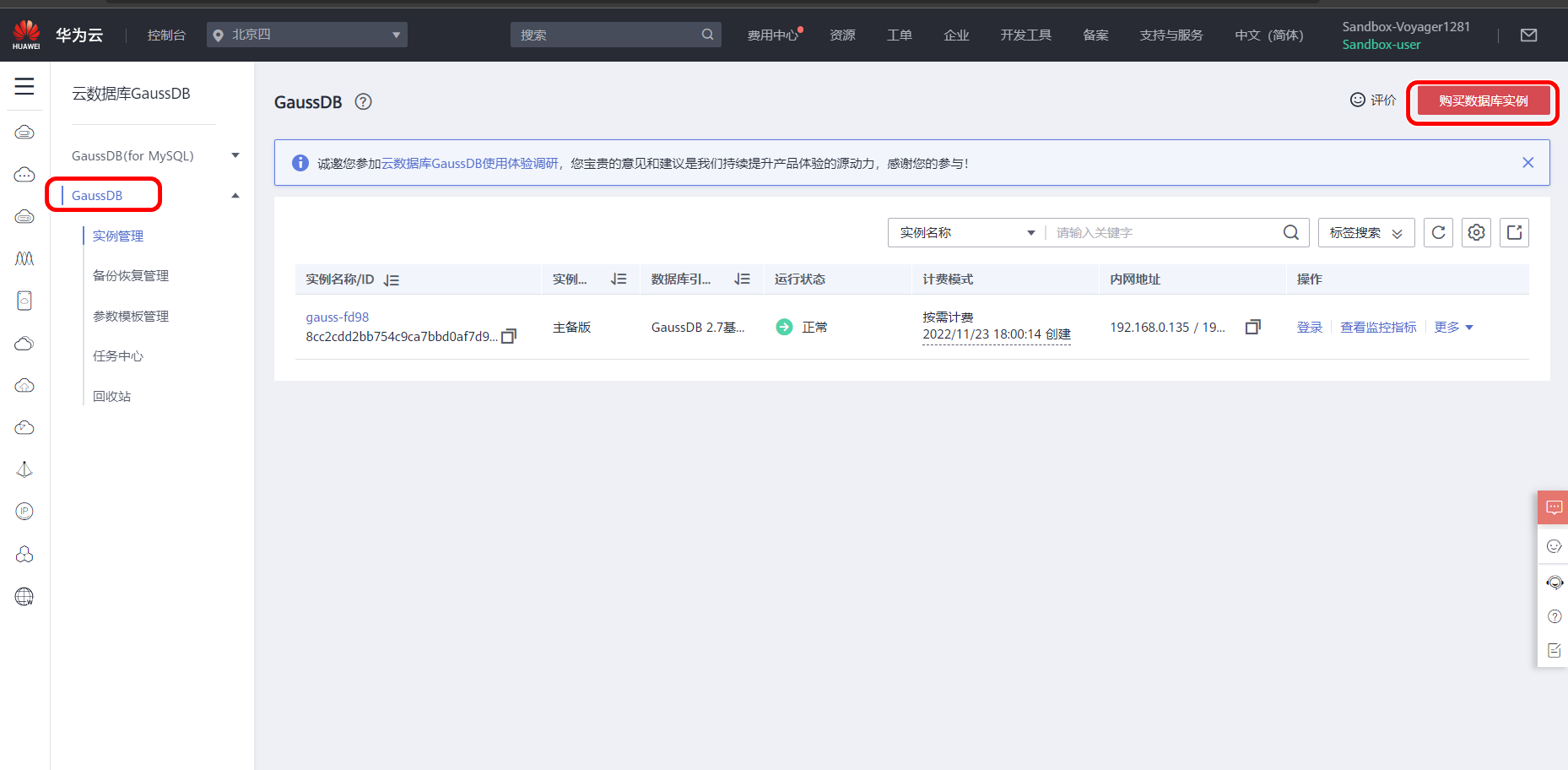Screen dimensions: 1568x770
Task: Click the GaussDB 2.7 engine cell
Action: pos(698,327)
